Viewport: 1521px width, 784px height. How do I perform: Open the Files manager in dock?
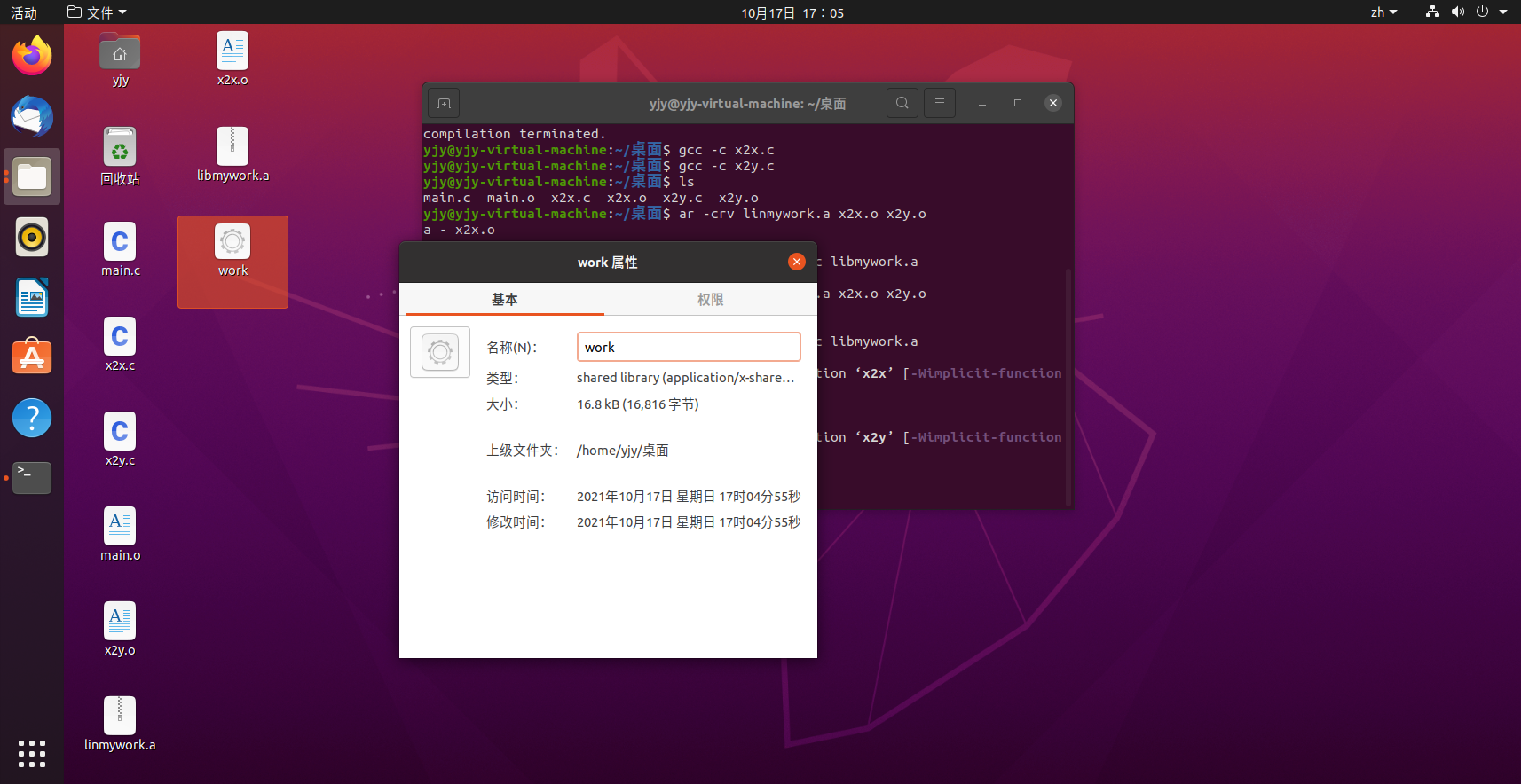(32, 176)
